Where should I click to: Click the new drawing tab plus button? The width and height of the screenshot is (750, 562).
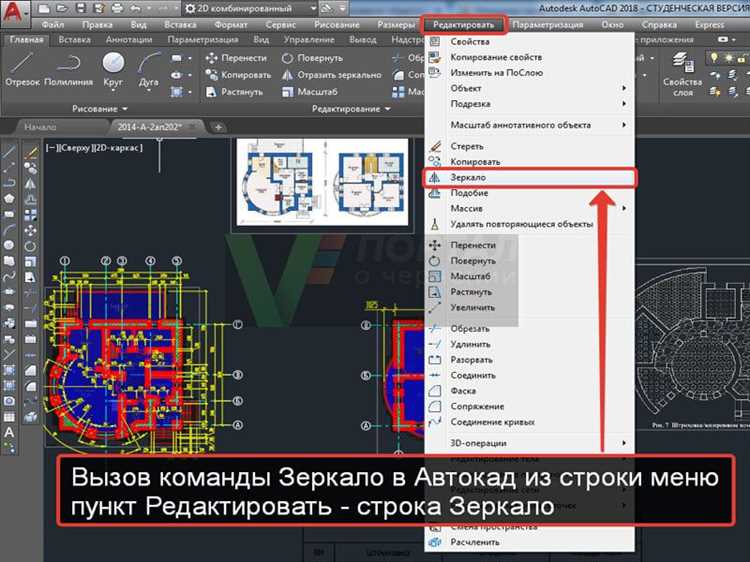tap(218, 127)
